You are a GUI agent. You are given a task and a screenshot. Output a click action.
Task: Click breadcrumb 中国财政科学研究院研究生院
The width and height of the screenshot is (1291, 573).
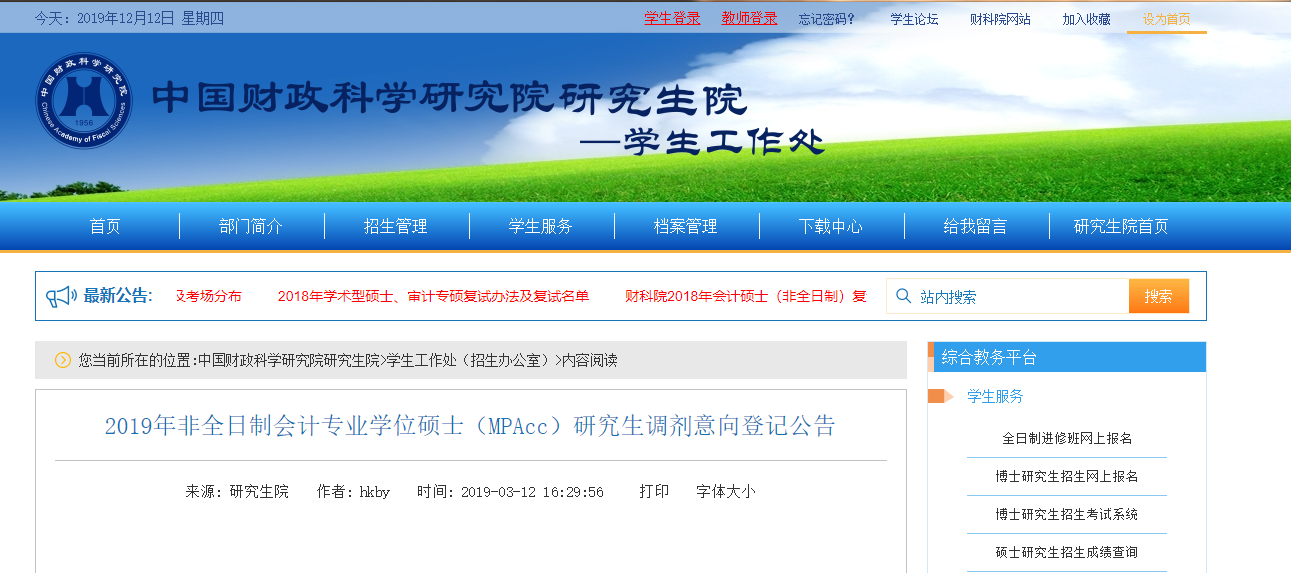pyautogui.click(x=289, y=360)
